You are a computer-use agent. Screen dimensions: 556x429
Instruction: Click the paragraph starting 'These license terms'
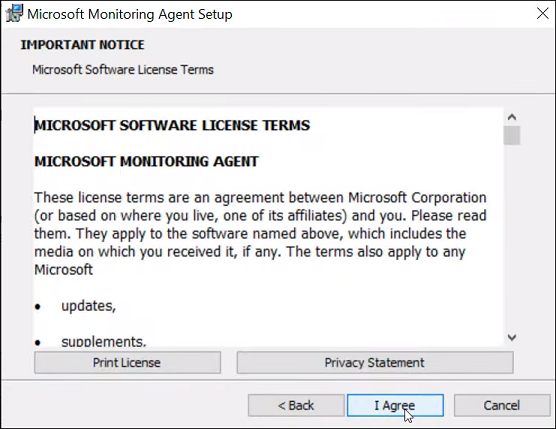260,233
